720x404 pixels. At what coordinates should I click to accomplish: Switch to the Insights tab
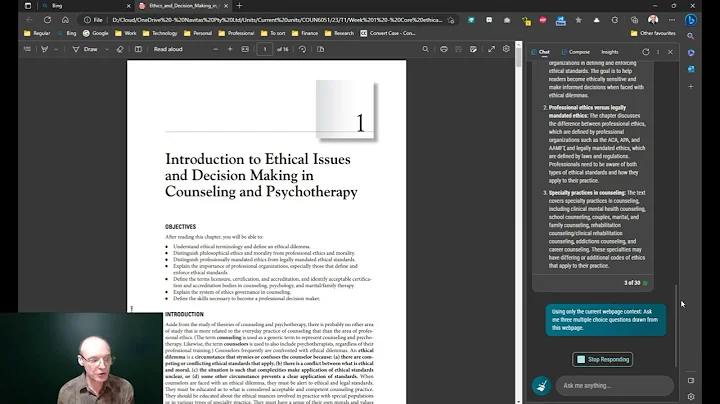(610, 52)
